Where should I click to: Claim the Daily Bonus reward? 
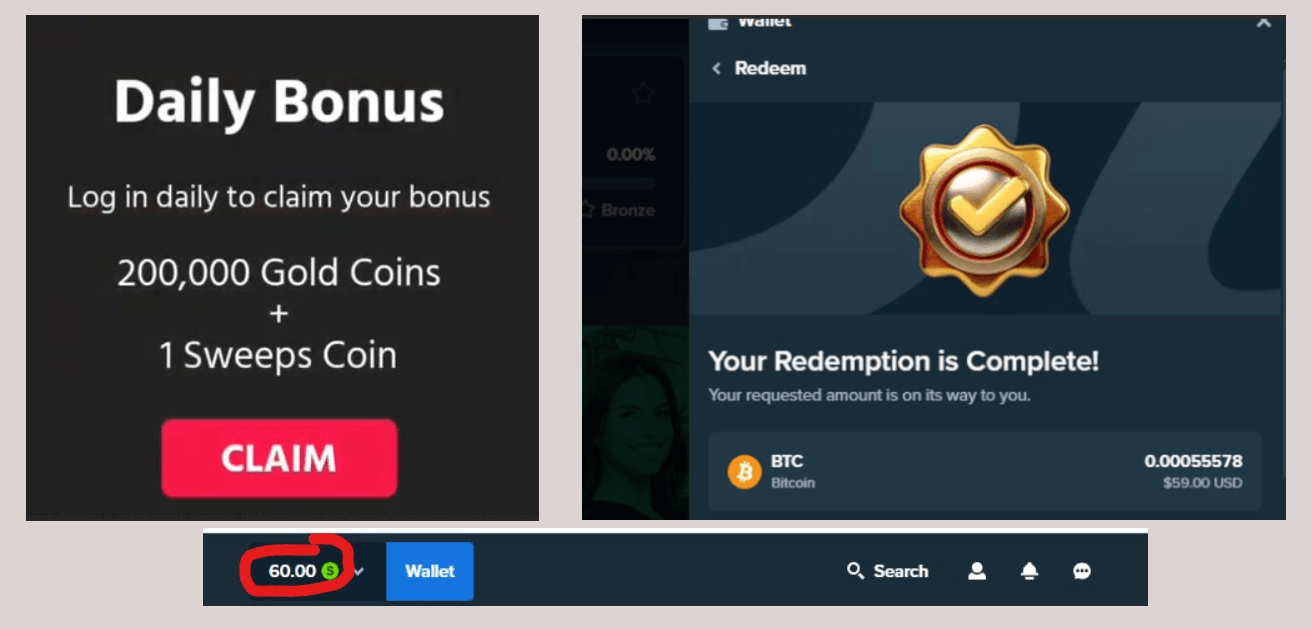(x=279, y=458)
